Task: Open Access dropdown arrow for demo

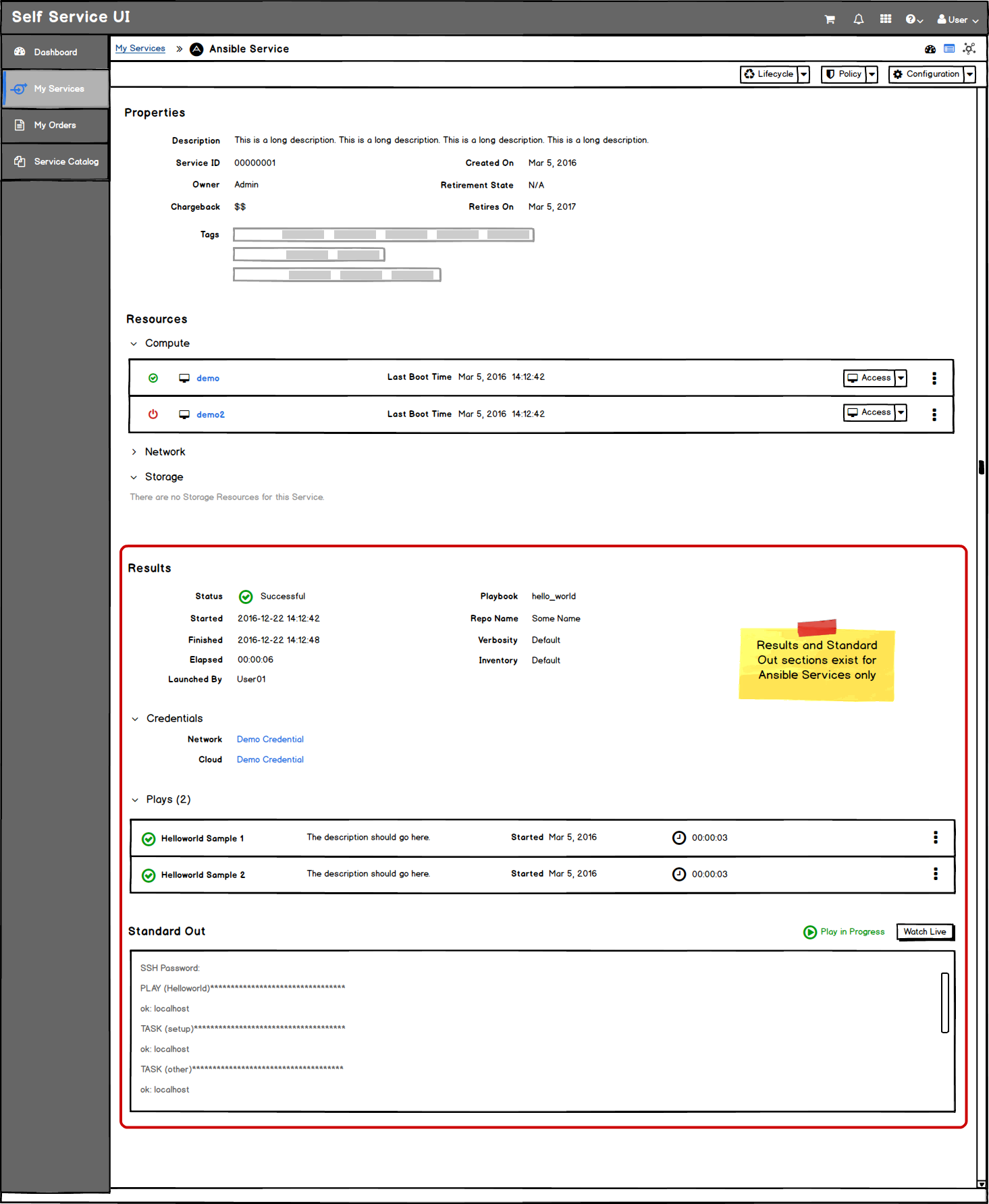Action: 901,378
